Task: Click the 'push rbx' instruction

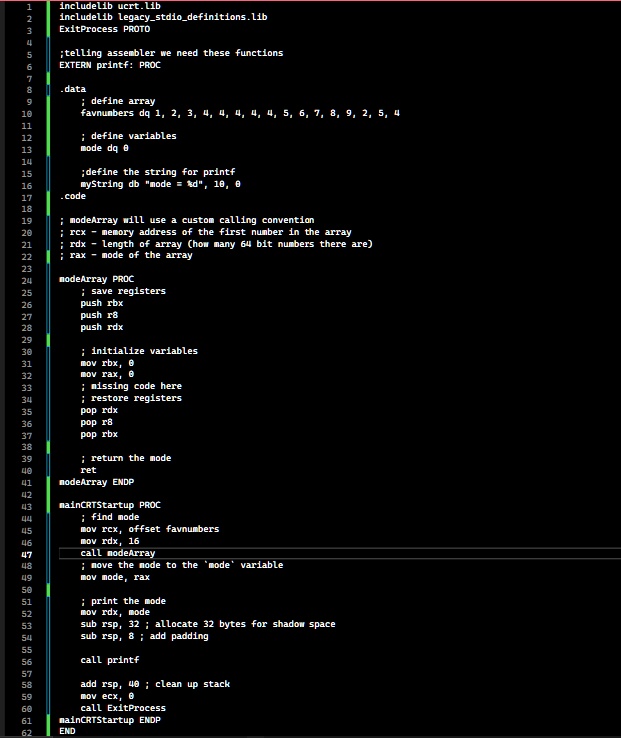Action: pos(102,303)
